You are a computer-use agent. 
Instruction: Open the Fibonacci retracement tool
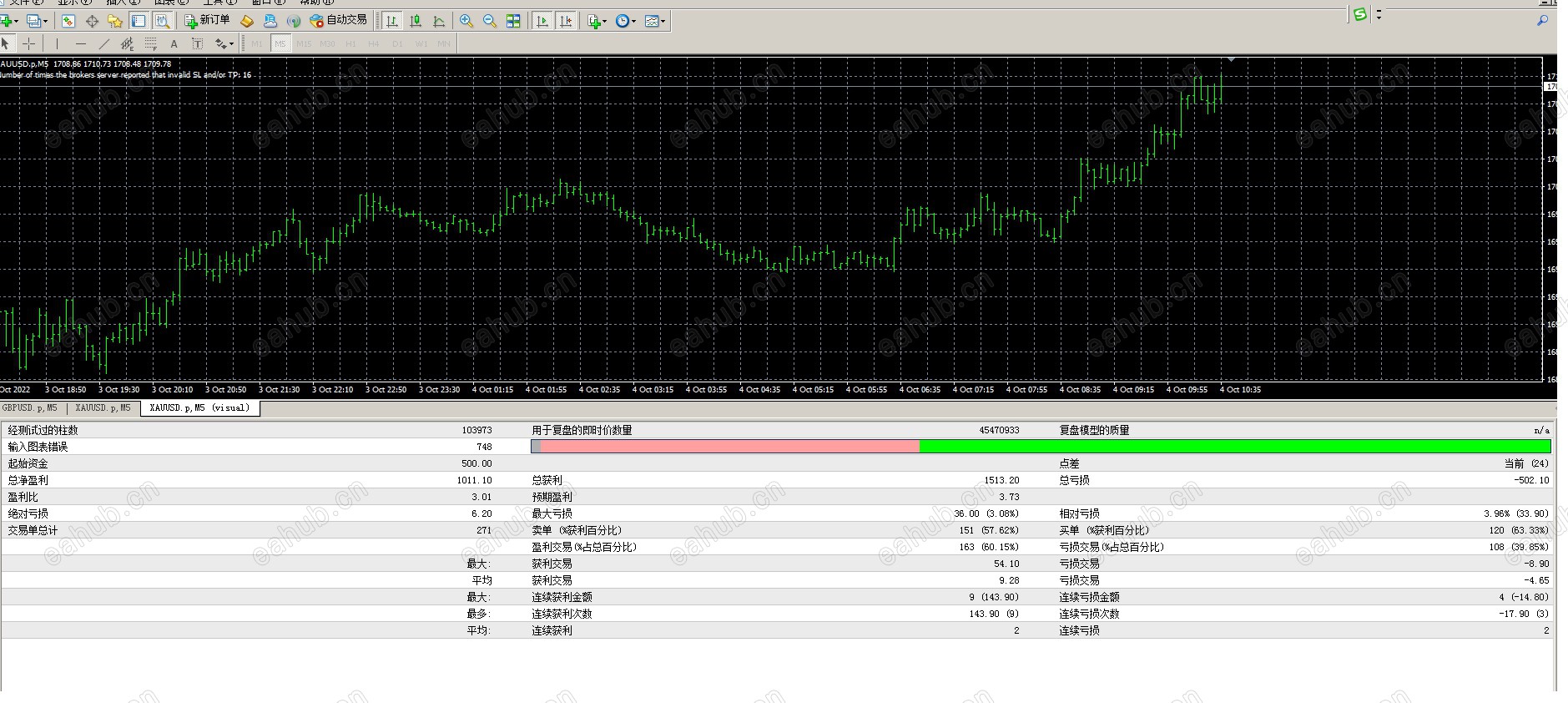pyautogui.click(x=150, y=43)
